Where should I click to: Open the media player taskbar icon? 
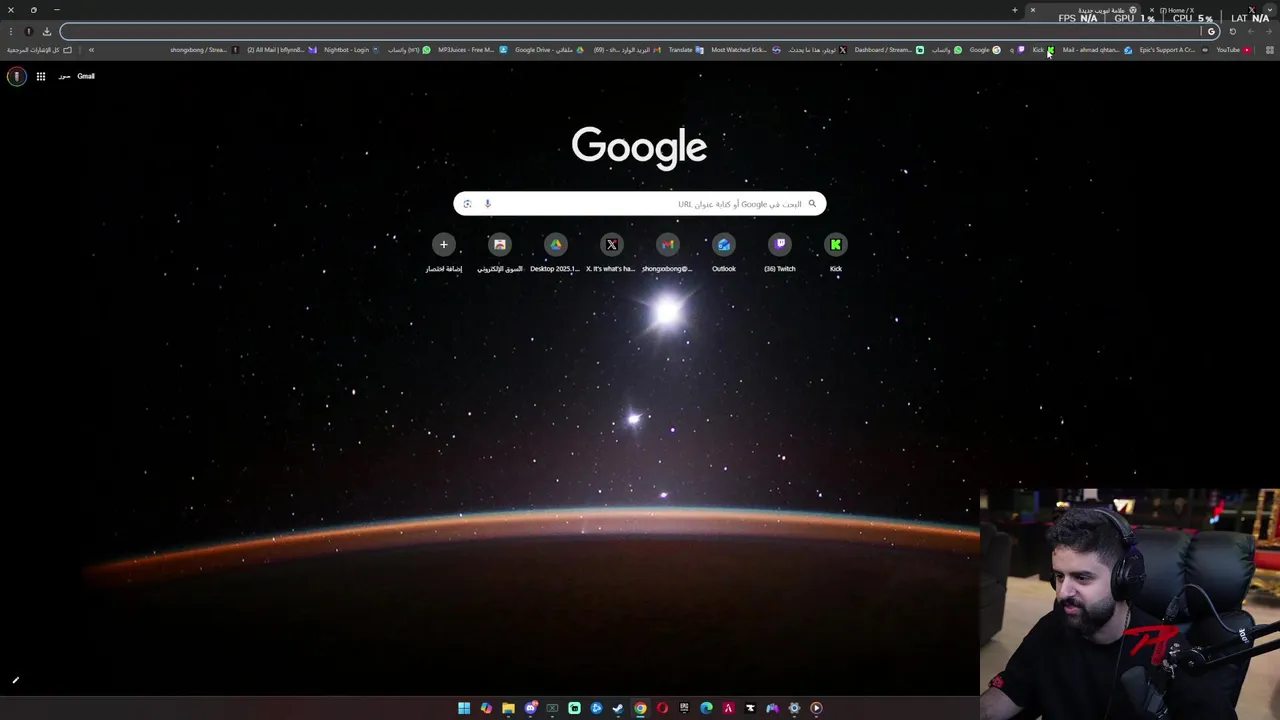816,708
